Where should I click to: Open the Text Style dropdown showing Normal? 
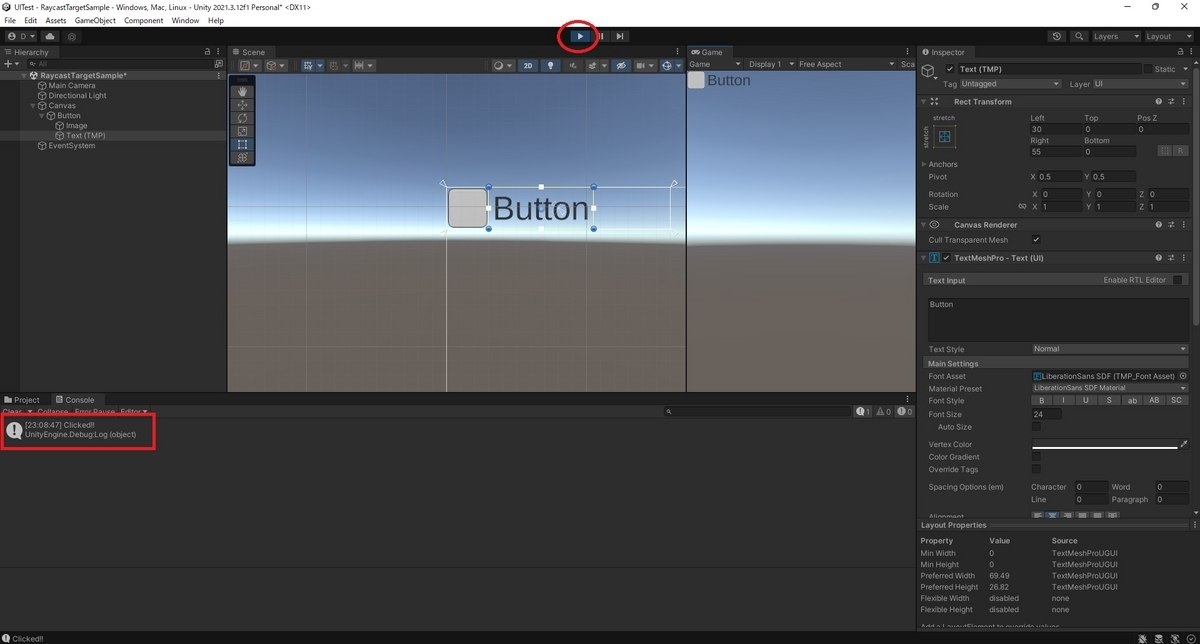pos(1110,349)
